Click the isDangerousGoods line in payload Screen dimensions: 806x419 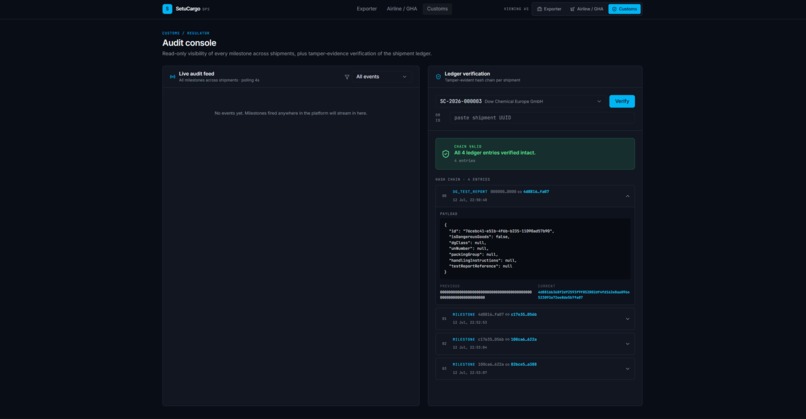tap(479, 236)
